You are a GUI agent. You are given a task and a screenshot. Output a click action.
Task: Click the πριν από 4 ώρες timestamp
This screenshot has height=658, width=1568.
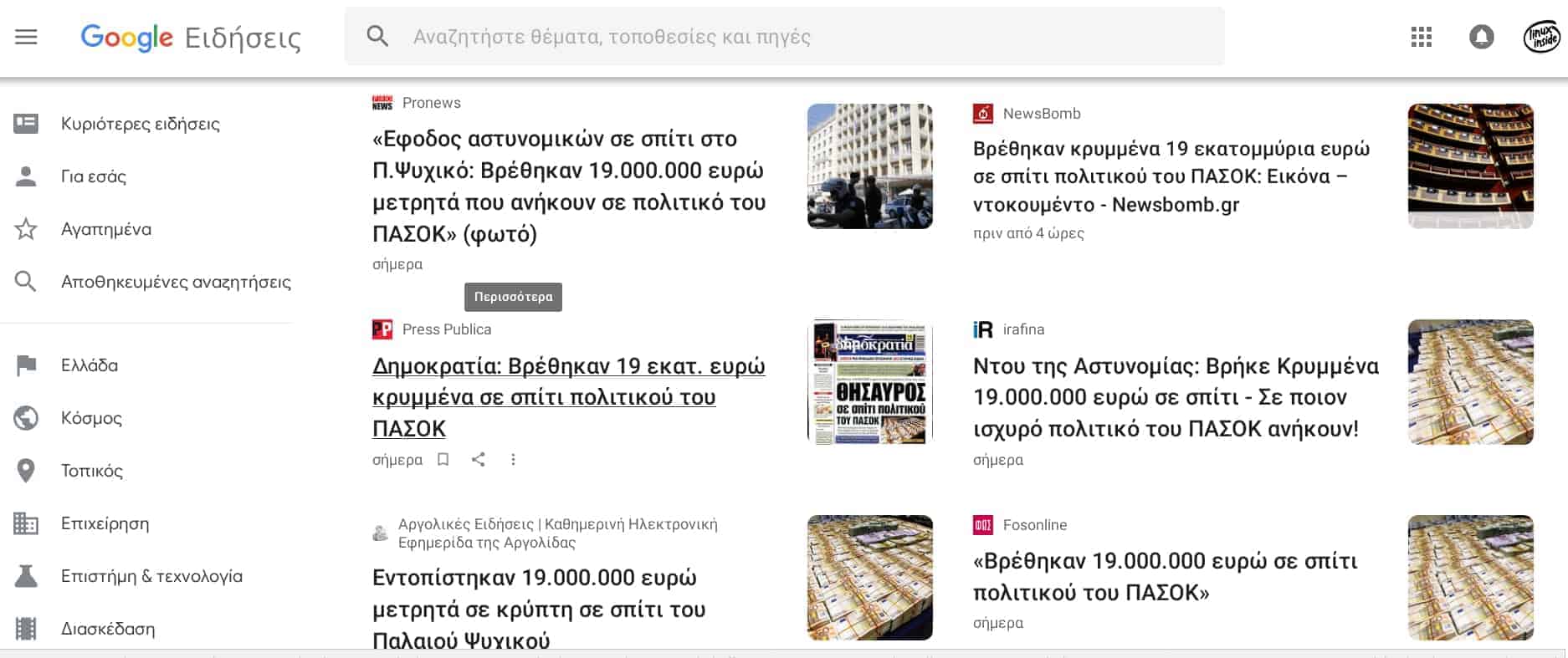tap(1028, 233)
